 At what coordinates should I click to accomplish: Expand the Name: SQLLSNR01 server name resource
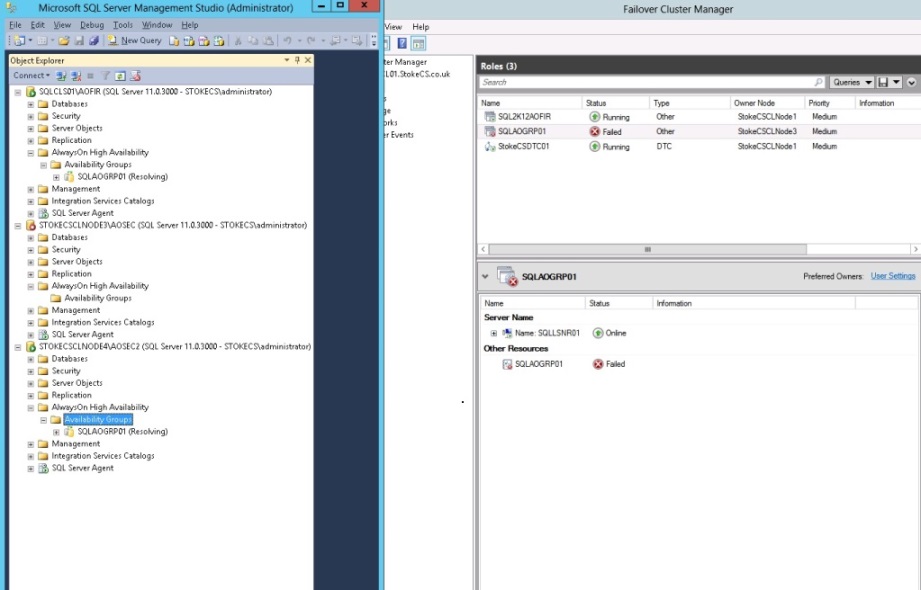(x=494, y=333)
